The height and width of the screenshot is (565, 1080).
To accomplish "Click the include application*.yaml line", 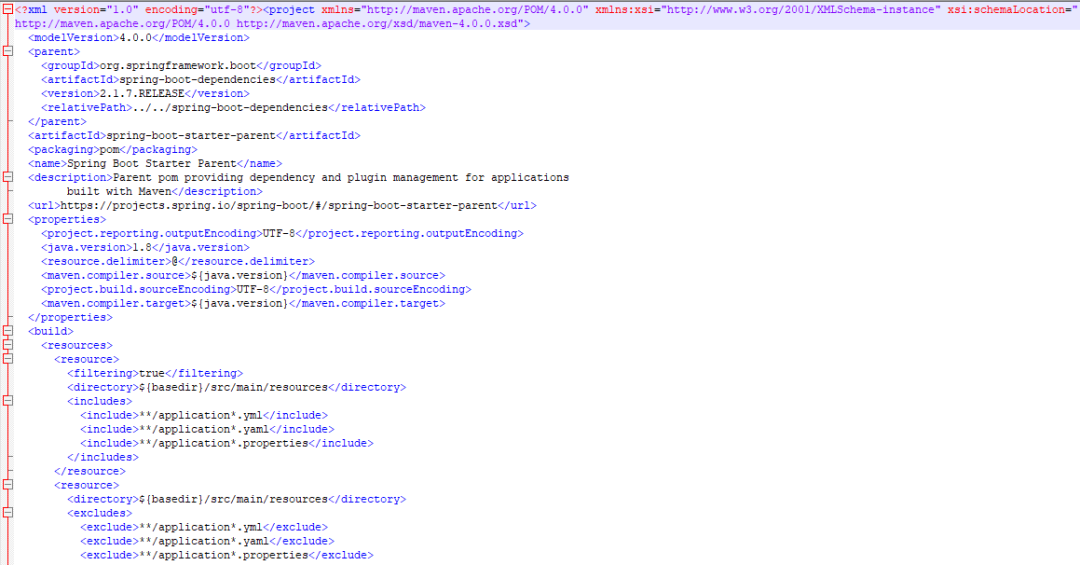I will point(207,429).
